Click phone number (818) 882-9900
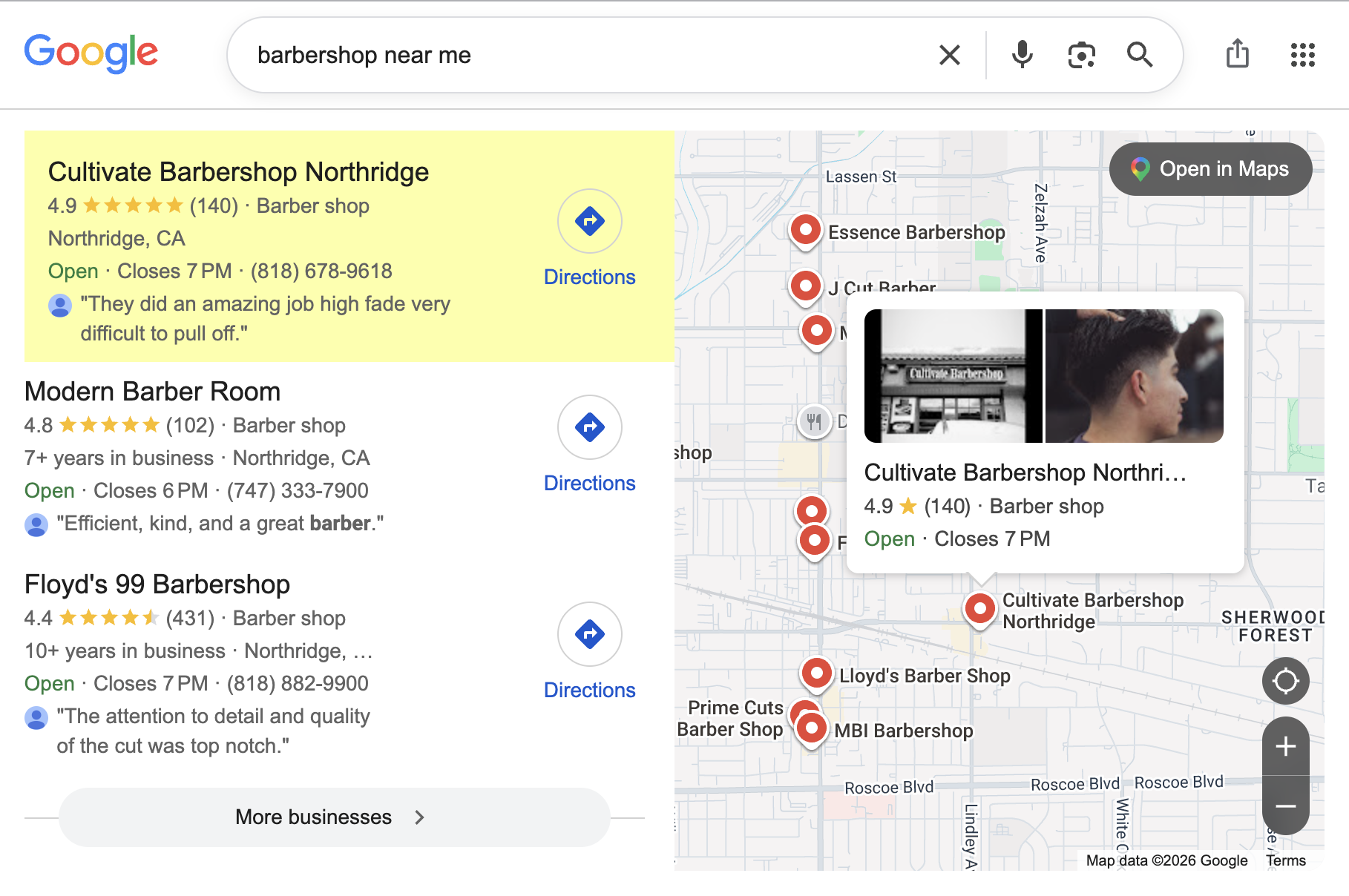Screen dimensions: 1349x896 (x=298, y=684)
